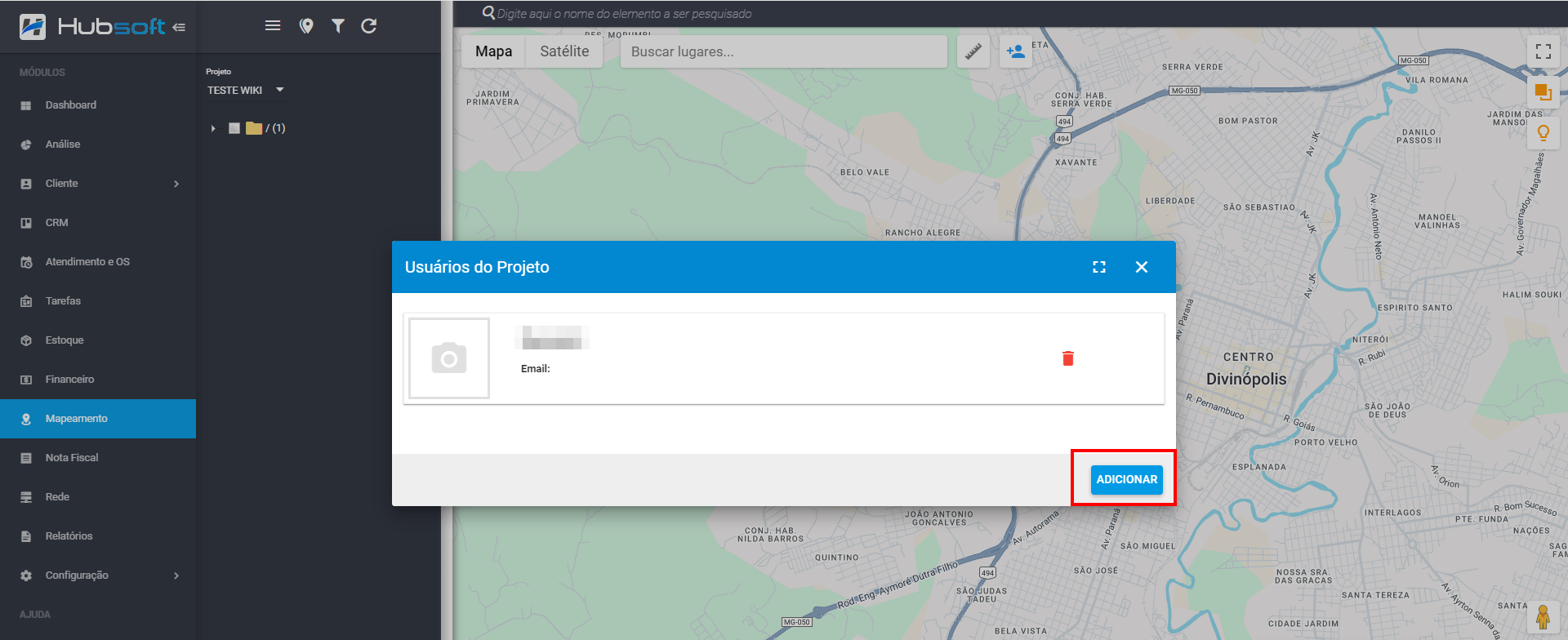Toggle map fullscreen icon
Image resolution: width=1568 pixels, height=640 pixels.
click(1543, 51)
